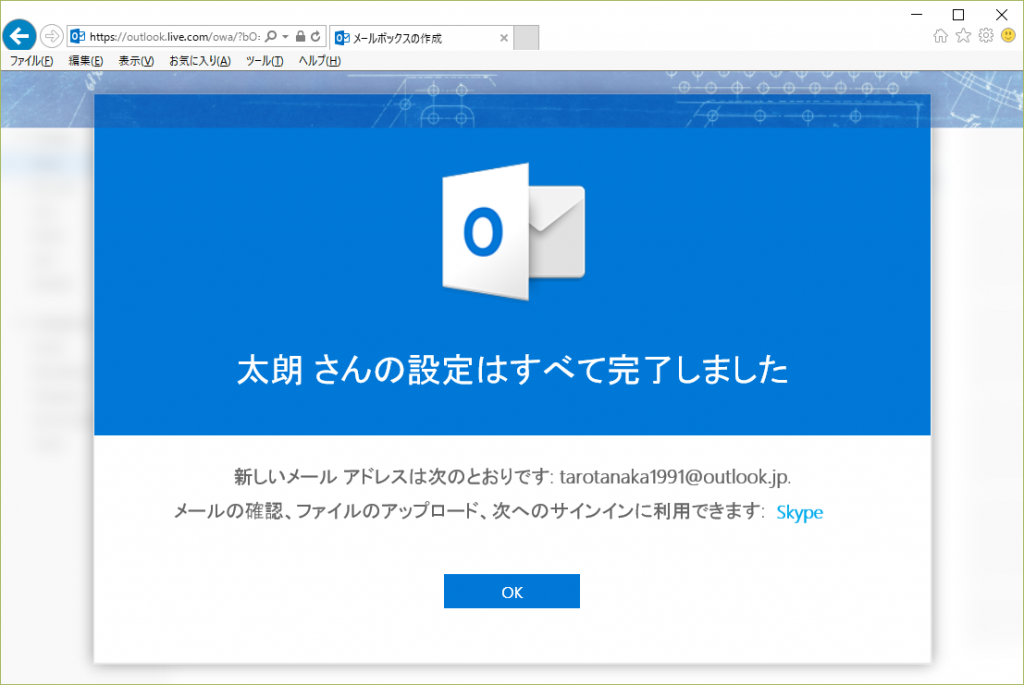Click the Outlook envelope logo in dialog
The width and height of the screenshot is (1024, 685).
513,231
